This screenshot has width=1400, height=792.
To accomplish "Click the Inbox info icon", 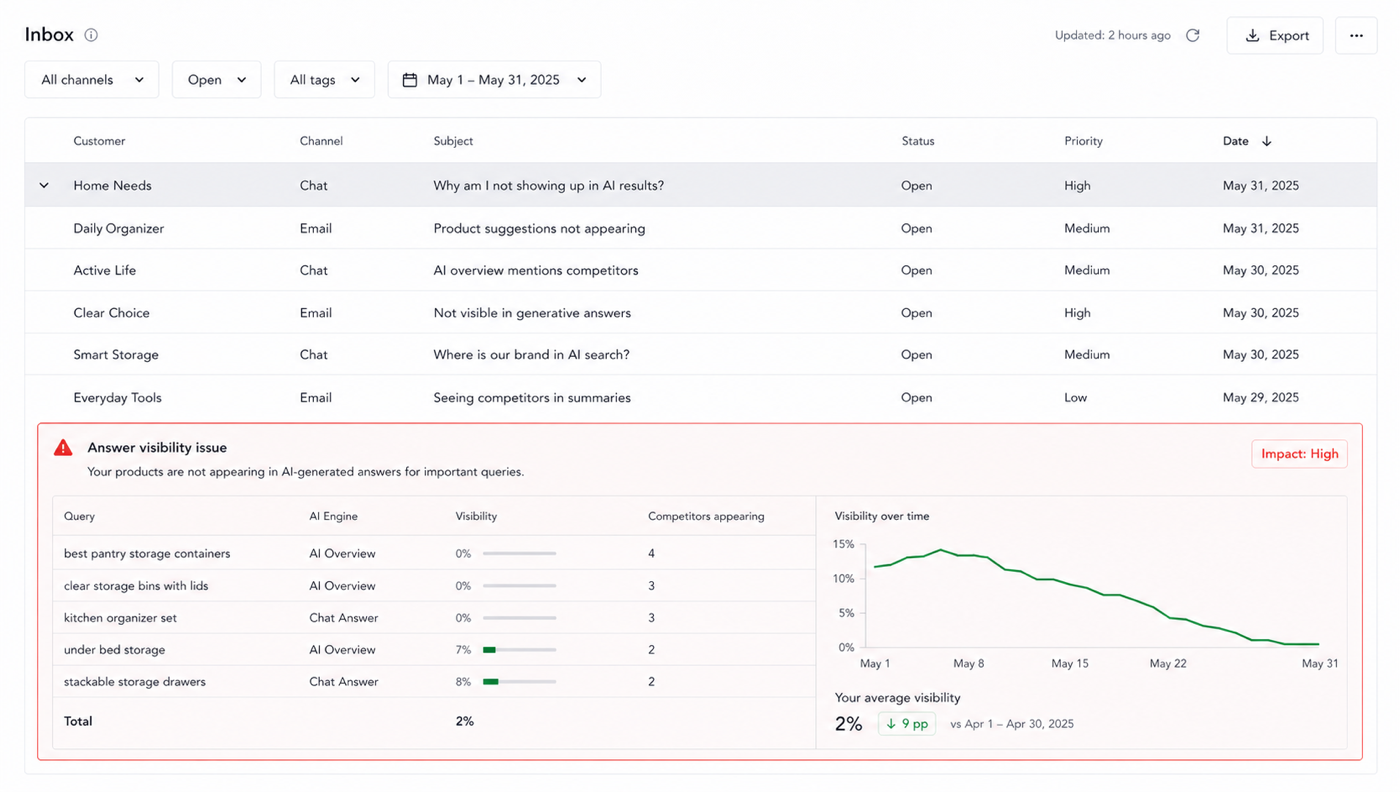I will click(91, 35).
